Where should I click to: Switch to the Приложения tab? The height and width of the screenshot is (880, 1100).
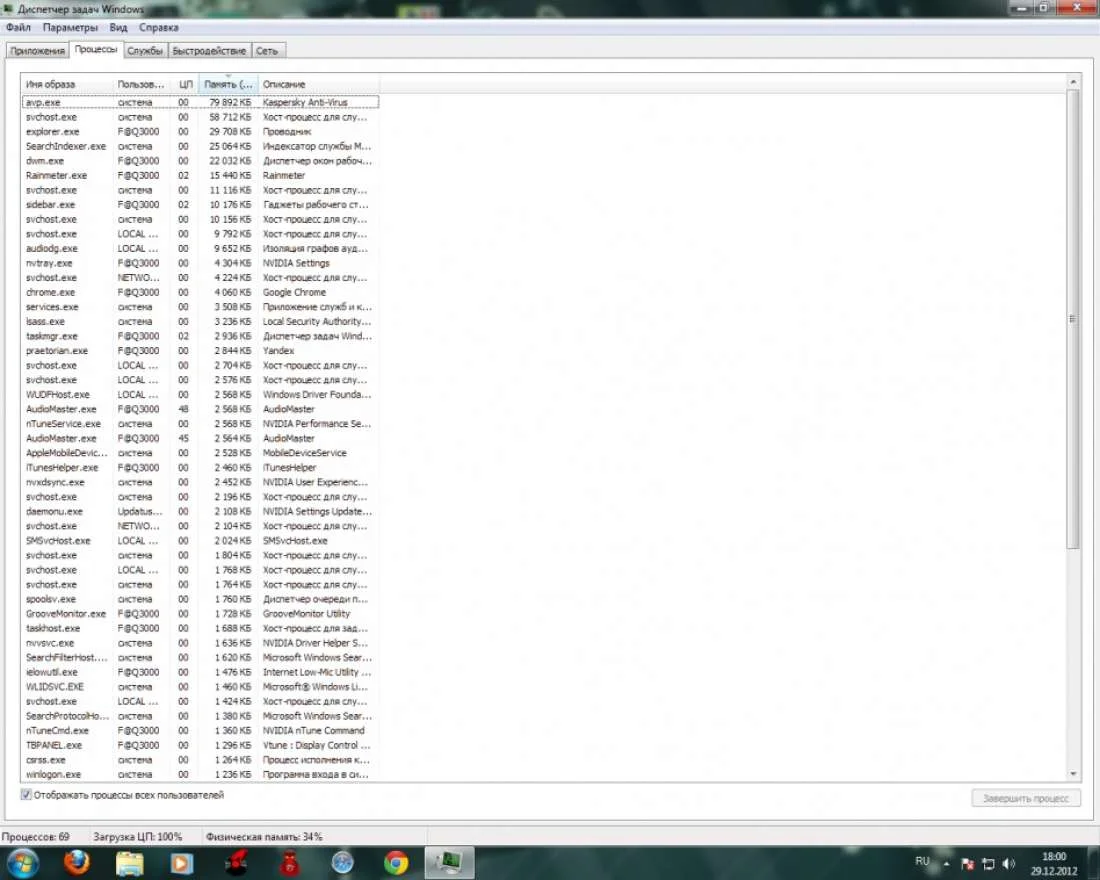(x=37, y=51)
